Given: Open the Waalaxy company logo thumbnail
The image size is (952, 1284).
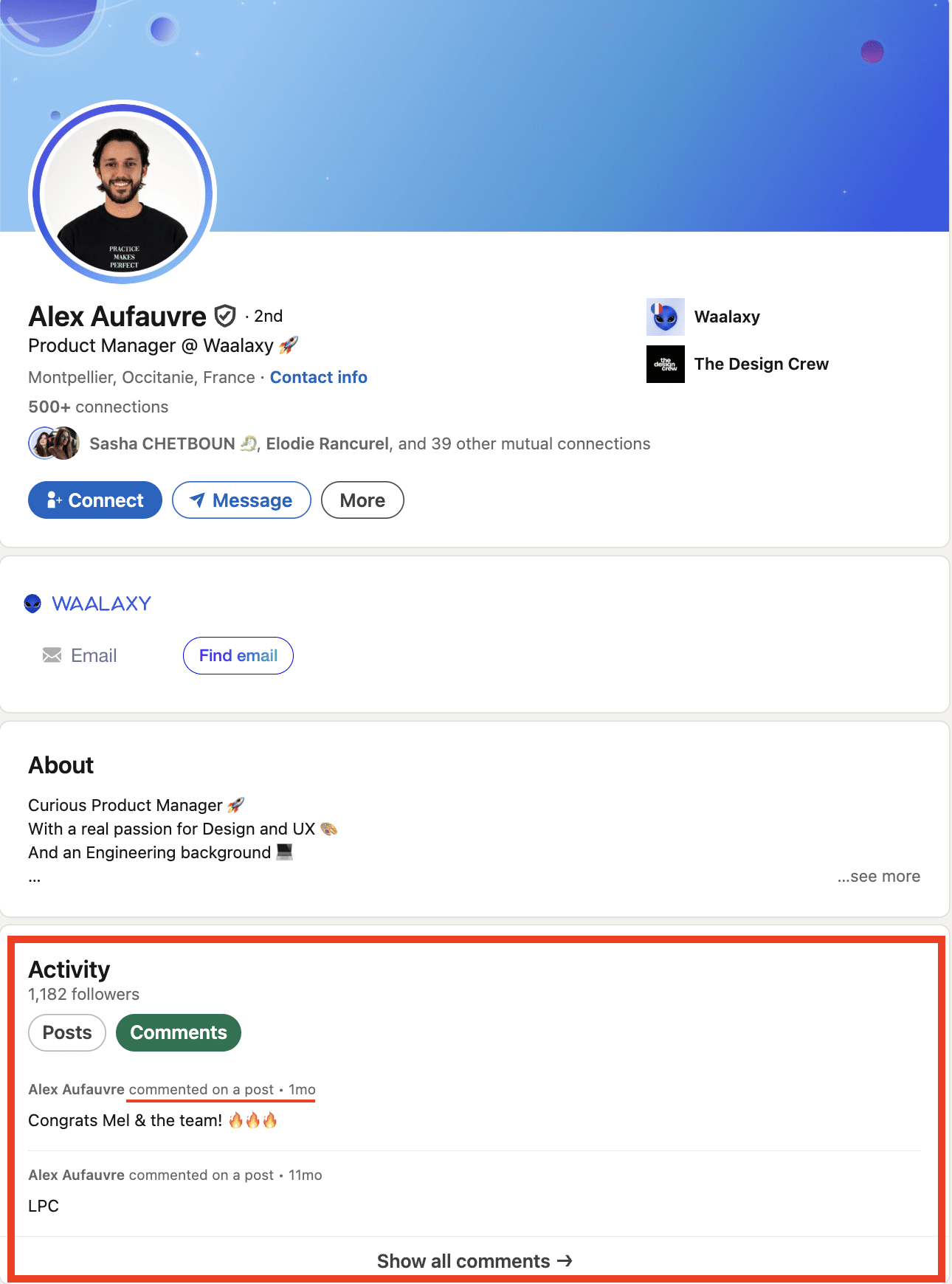Looking at the screenshot, I should point(666,317).
